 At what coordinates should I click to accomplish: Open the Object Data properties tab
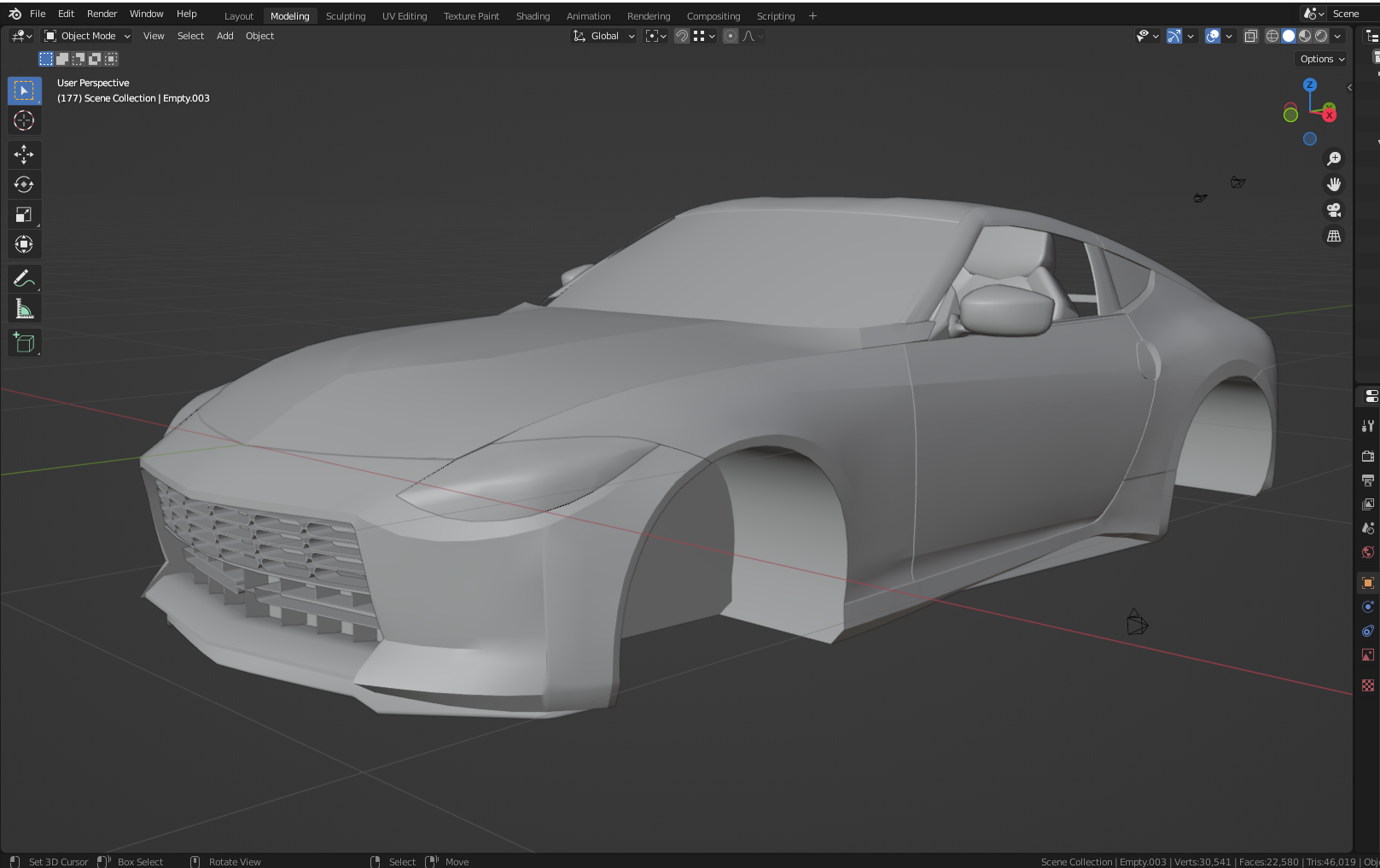pyautogui.click(x=1368, y=655)
